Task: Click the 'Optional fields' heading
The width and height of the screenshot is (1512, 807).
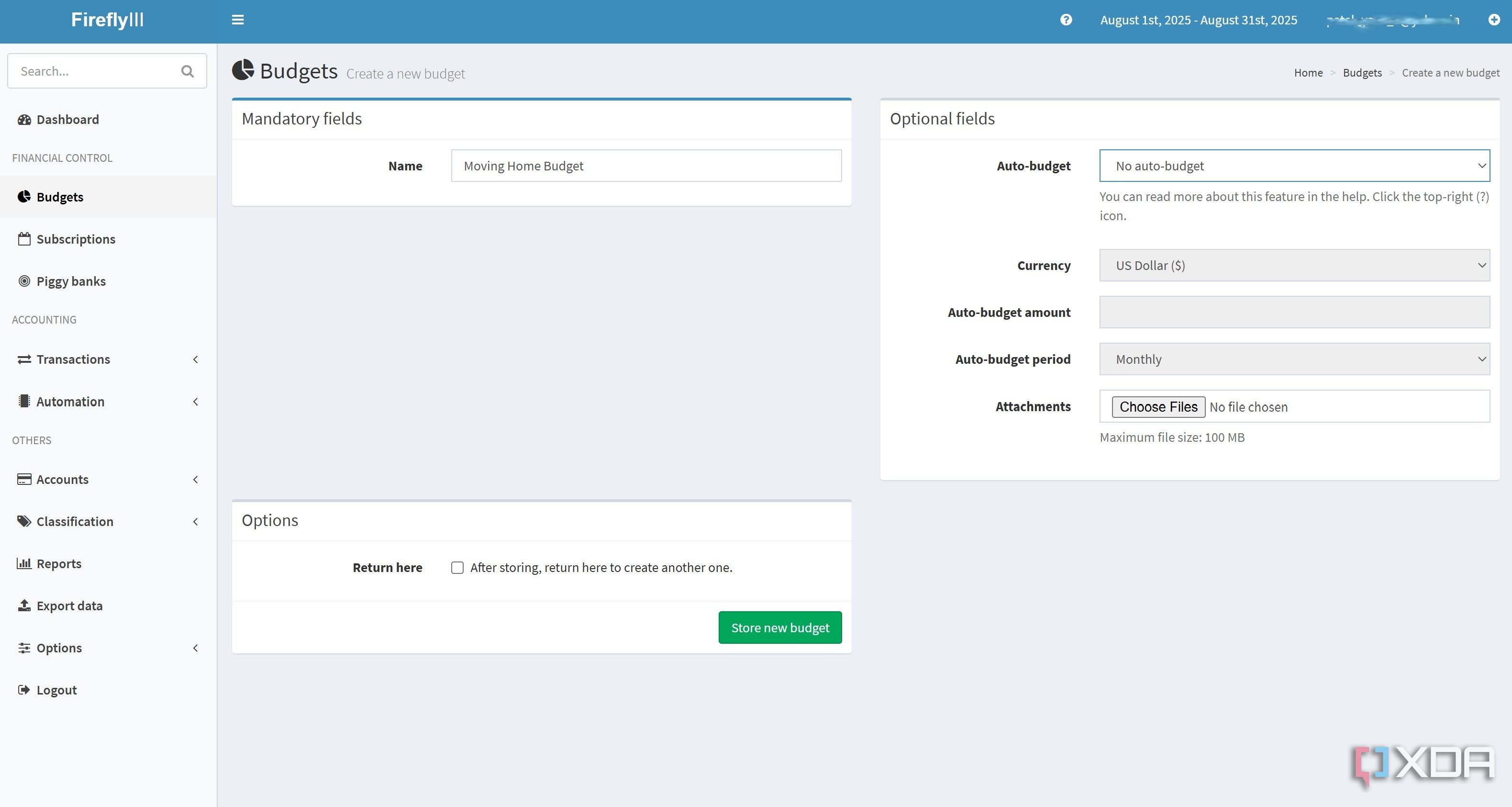Action: click(942, 119)
